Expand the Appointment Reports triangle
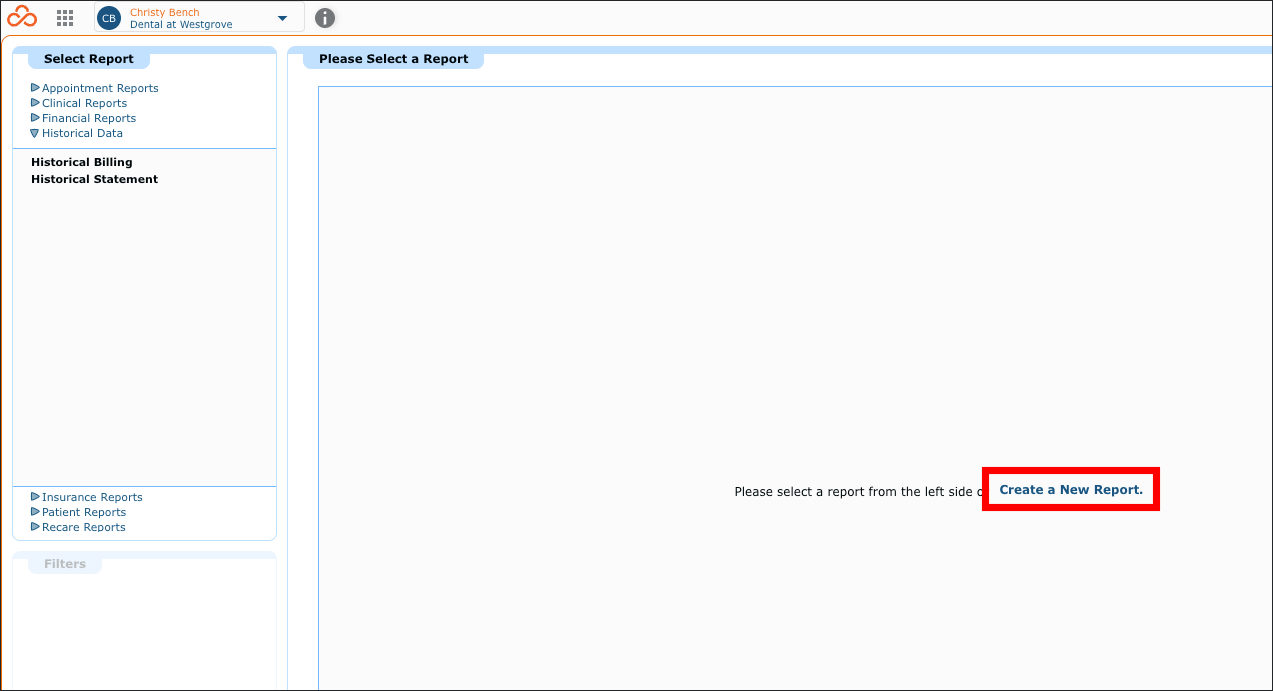This screenshot has height=691, width=1273. [x=35, y=88]
